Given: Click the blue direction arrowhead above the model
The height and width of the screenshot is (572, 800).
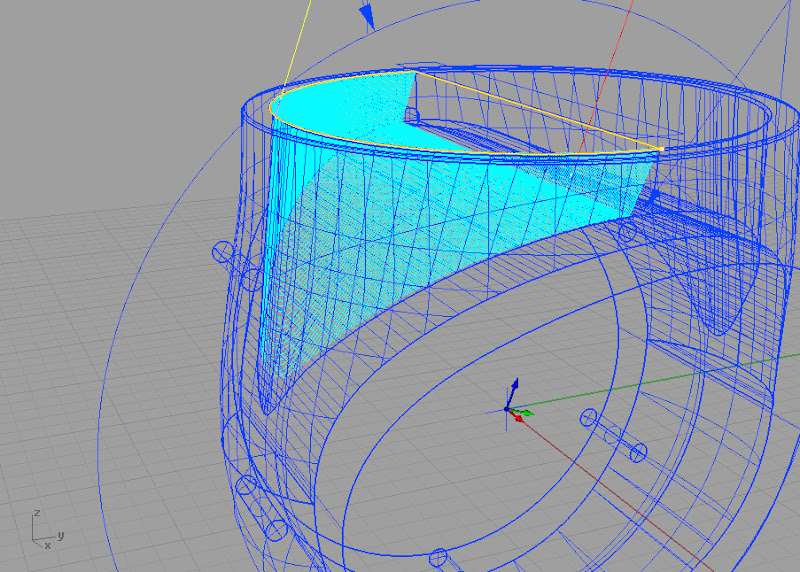Looking at the screenshot, I should point(367,16).
